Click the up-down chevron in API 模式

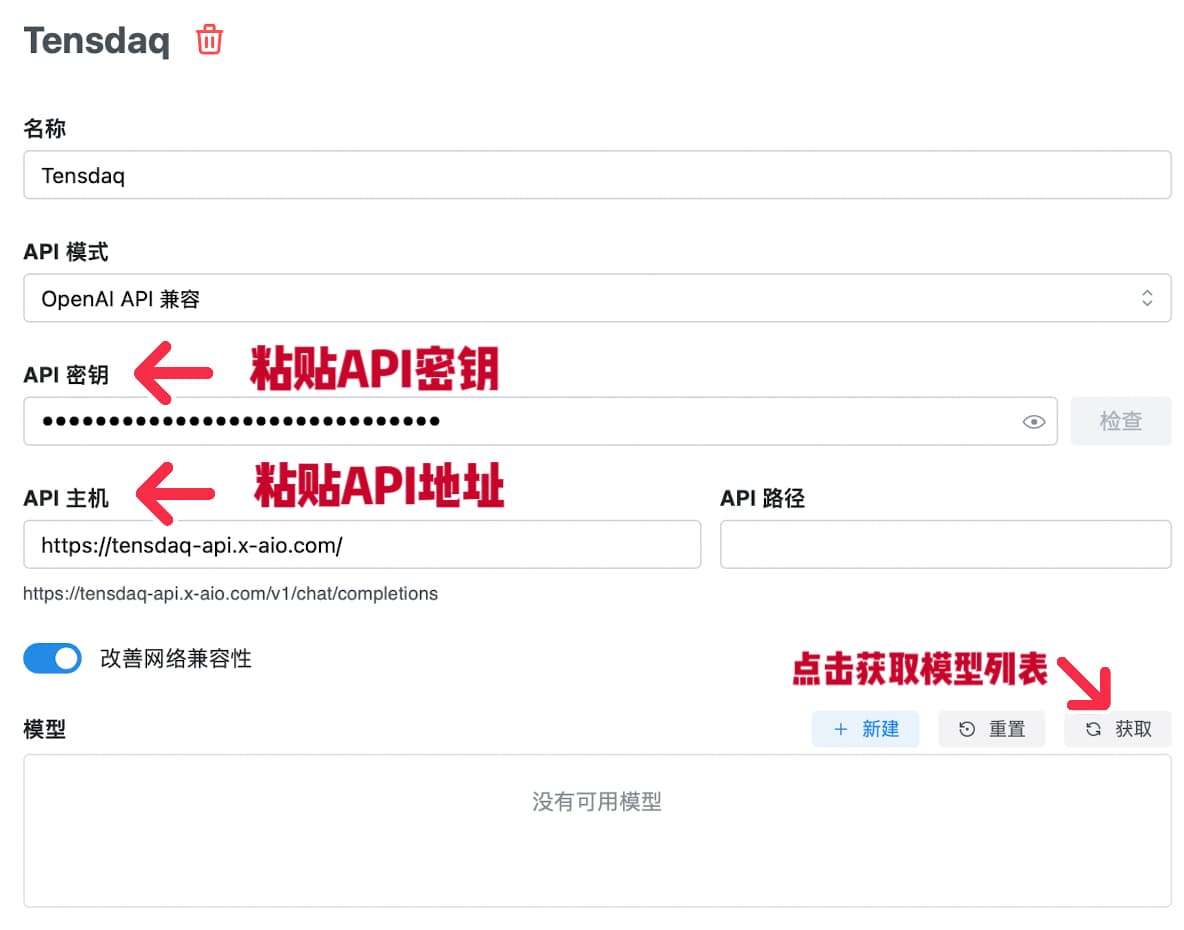point(1147,298)
